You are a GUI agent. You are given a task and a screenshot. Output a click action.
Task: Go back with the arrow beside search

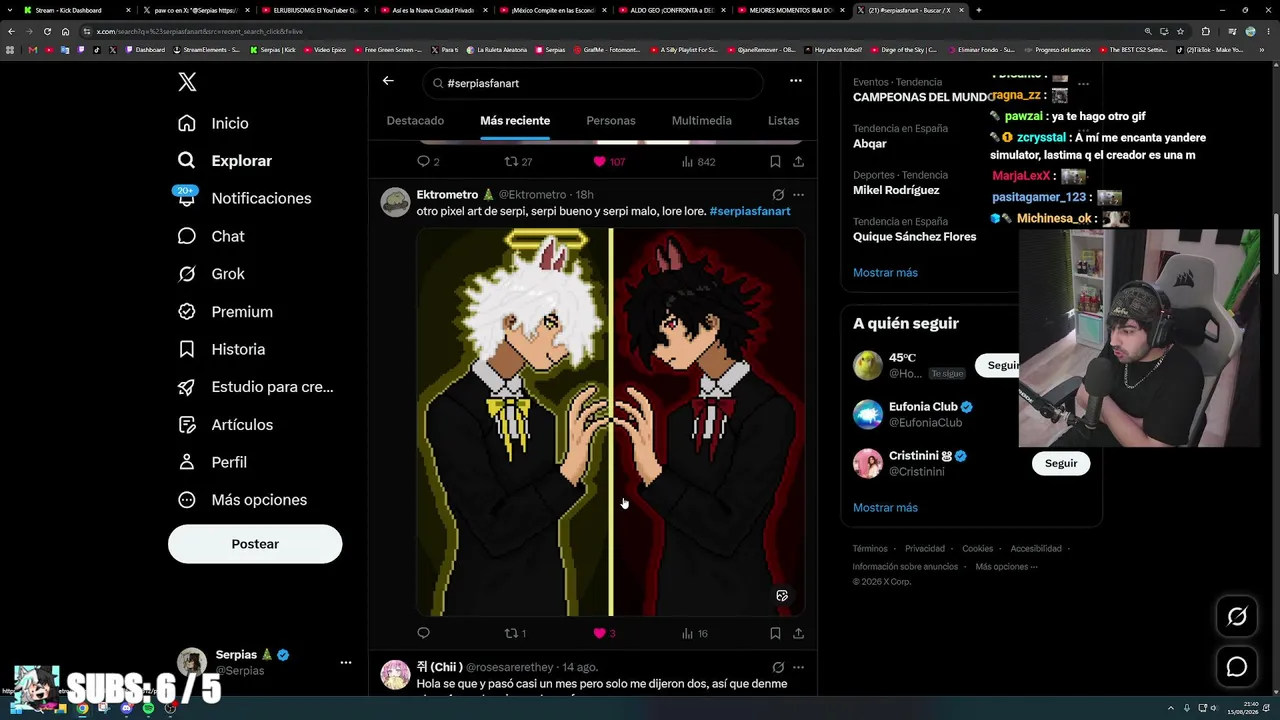coord(388,81)
